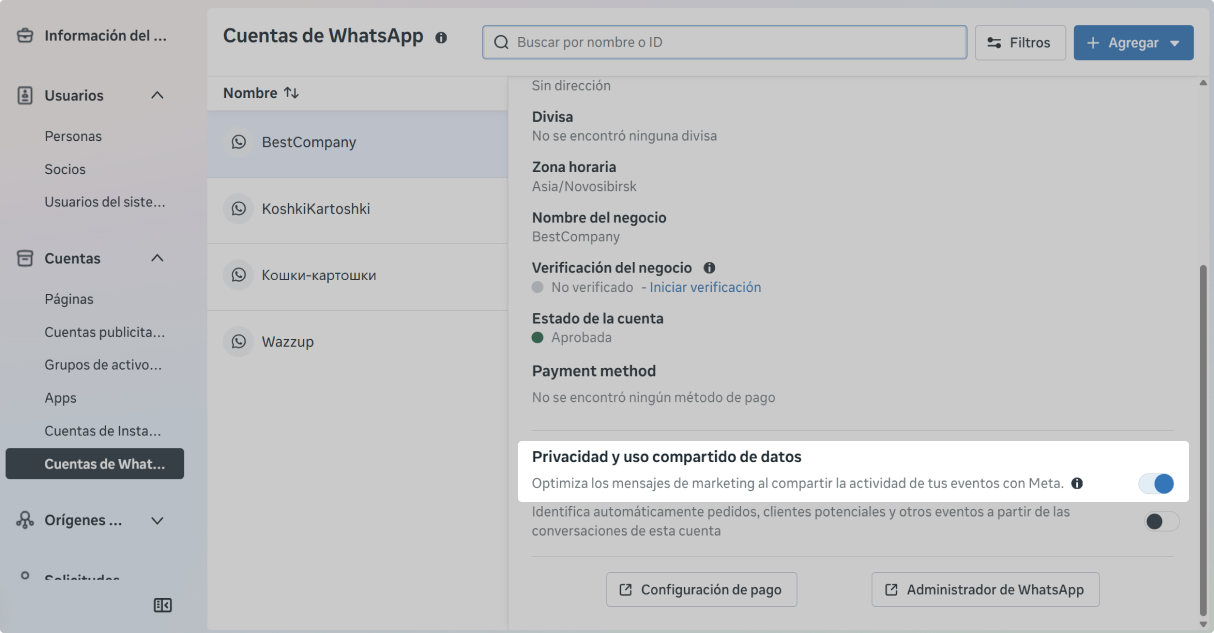1214x633 pixels.
Task: Enable automatic detection of pedidos and clientes potenciales
Action: pyautogui.click(x=1160, y=521)
